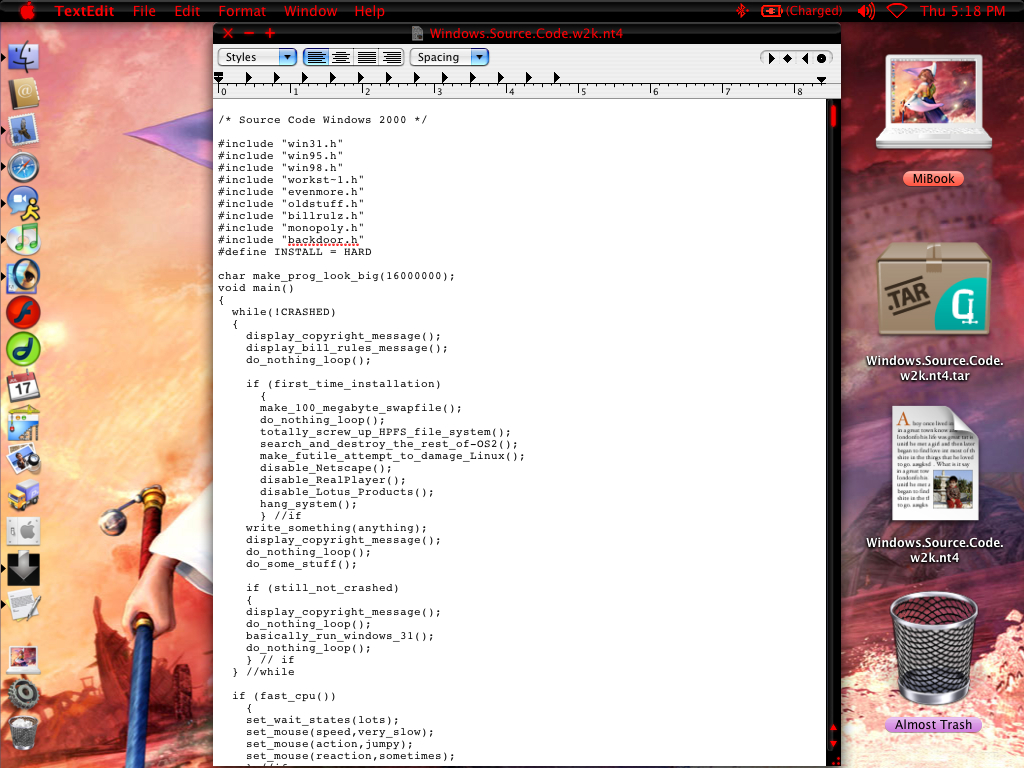Click the document proxy icon in title bar
This screenshot has height=768, width=1024.
(417, 33)
